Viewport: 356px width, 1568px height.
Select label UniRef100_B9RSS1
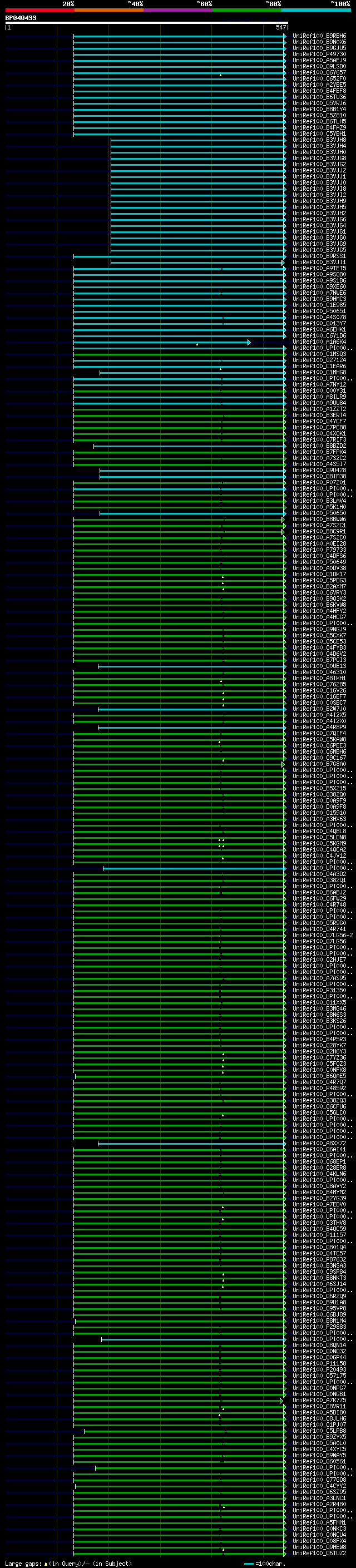(319, 256)
